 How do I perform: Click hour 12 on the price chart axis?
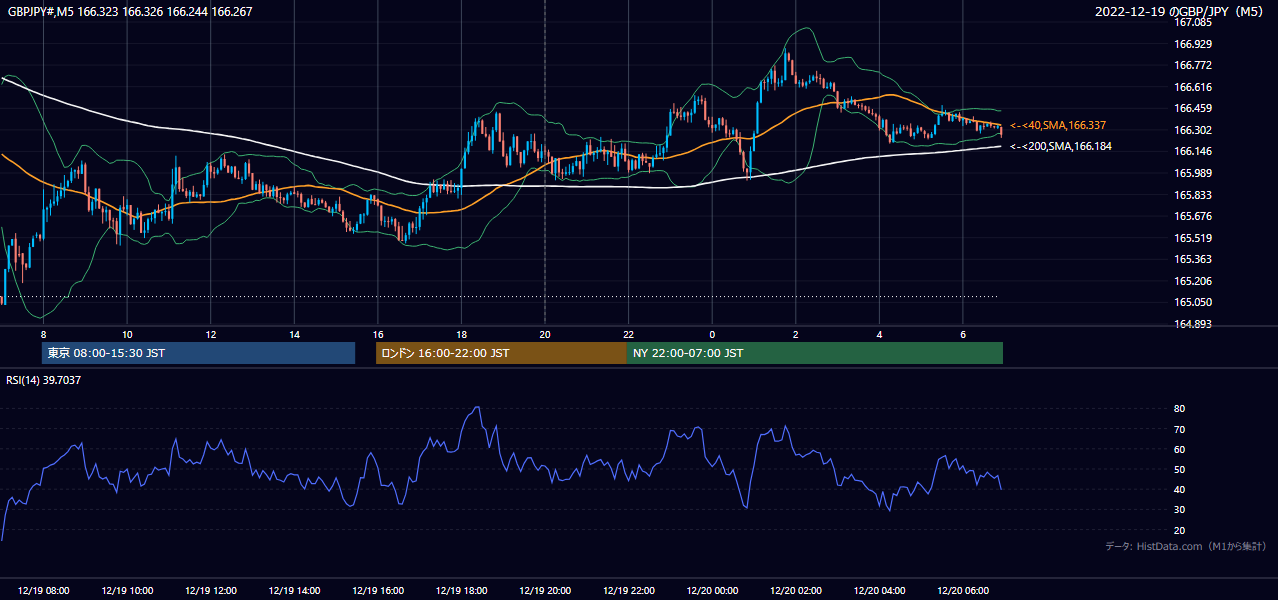211,334
